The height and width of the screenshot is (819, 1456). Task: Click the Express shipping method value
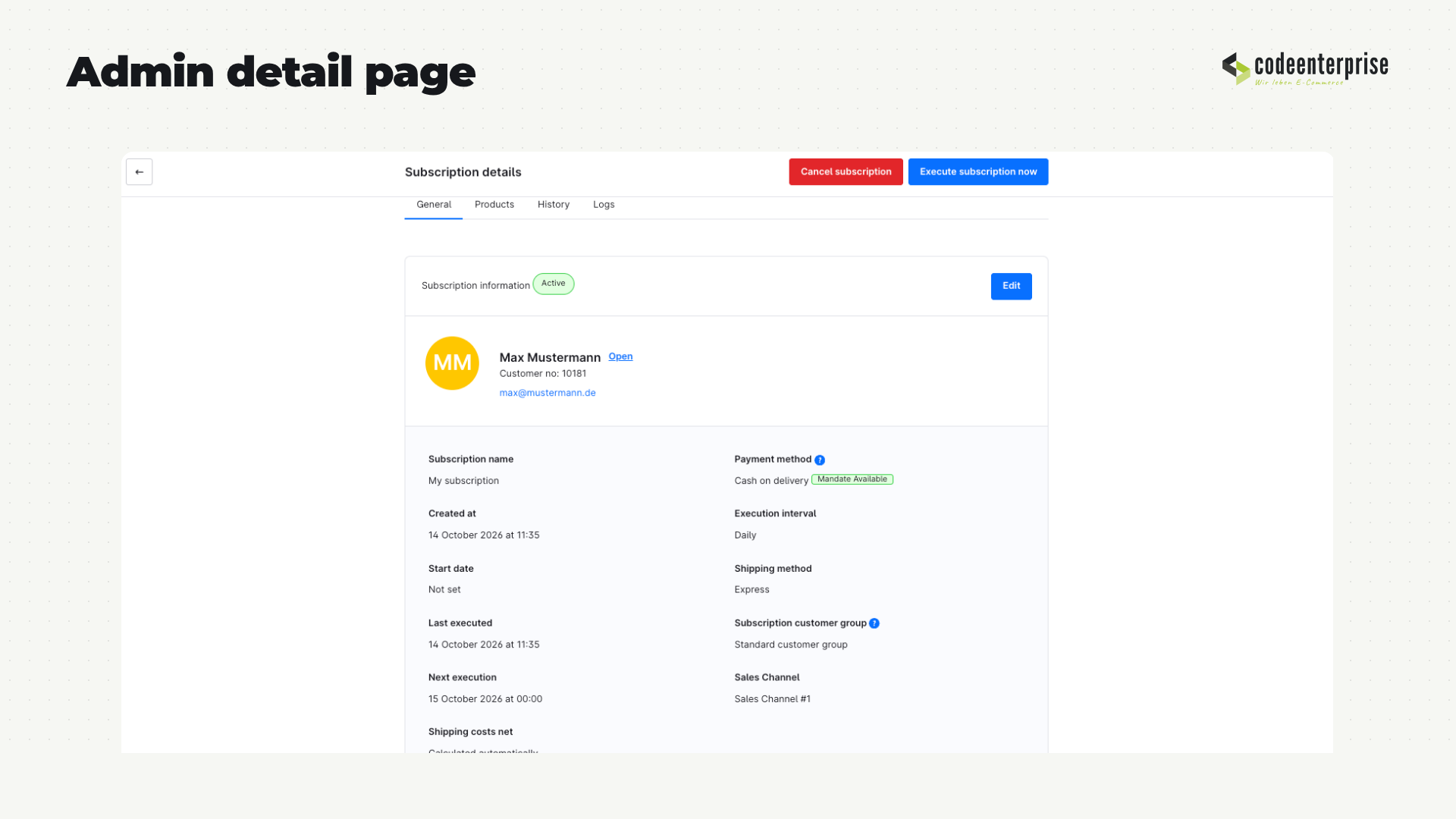point(752,590)
